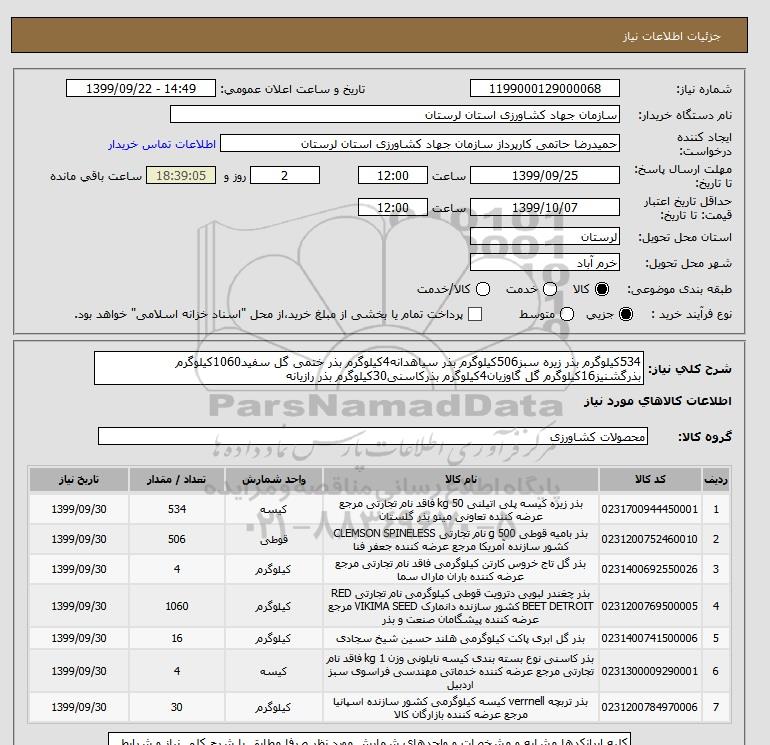770x745 pixels.
Task: Click the general need description text box
Action: click(369, 368)
